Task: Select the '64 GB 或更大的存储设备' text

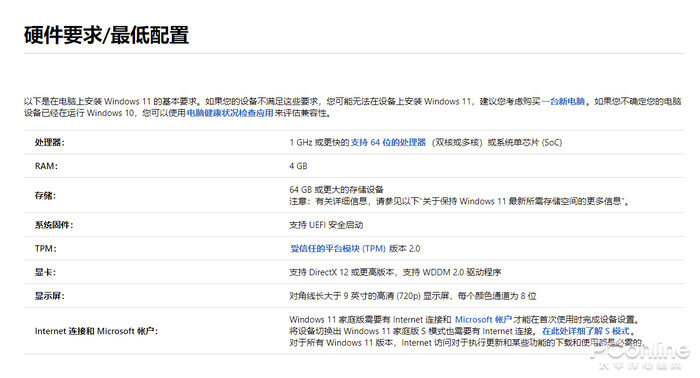Action: click(x=336, y=190)
